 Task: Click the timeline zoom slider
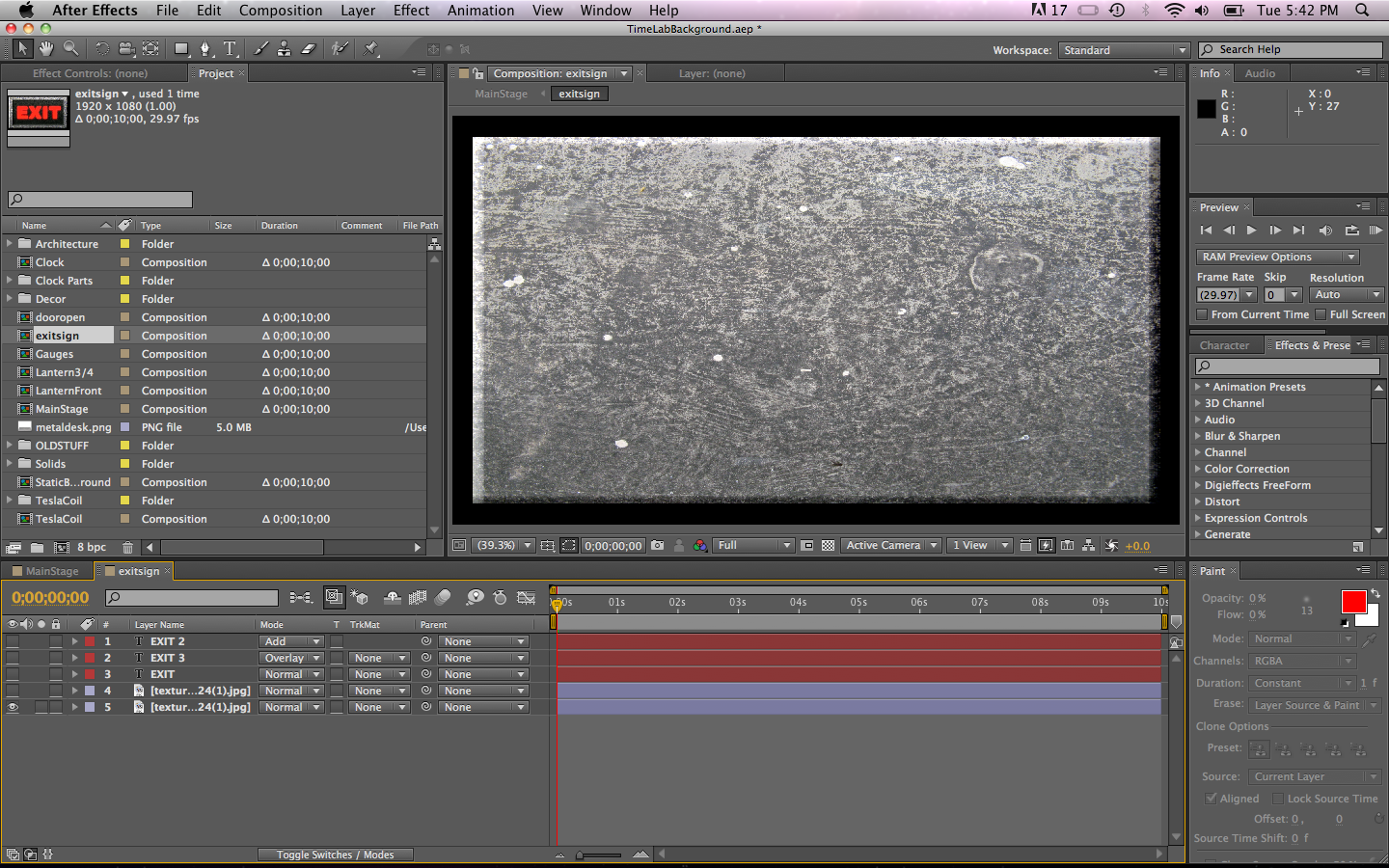tap(599, 854)
